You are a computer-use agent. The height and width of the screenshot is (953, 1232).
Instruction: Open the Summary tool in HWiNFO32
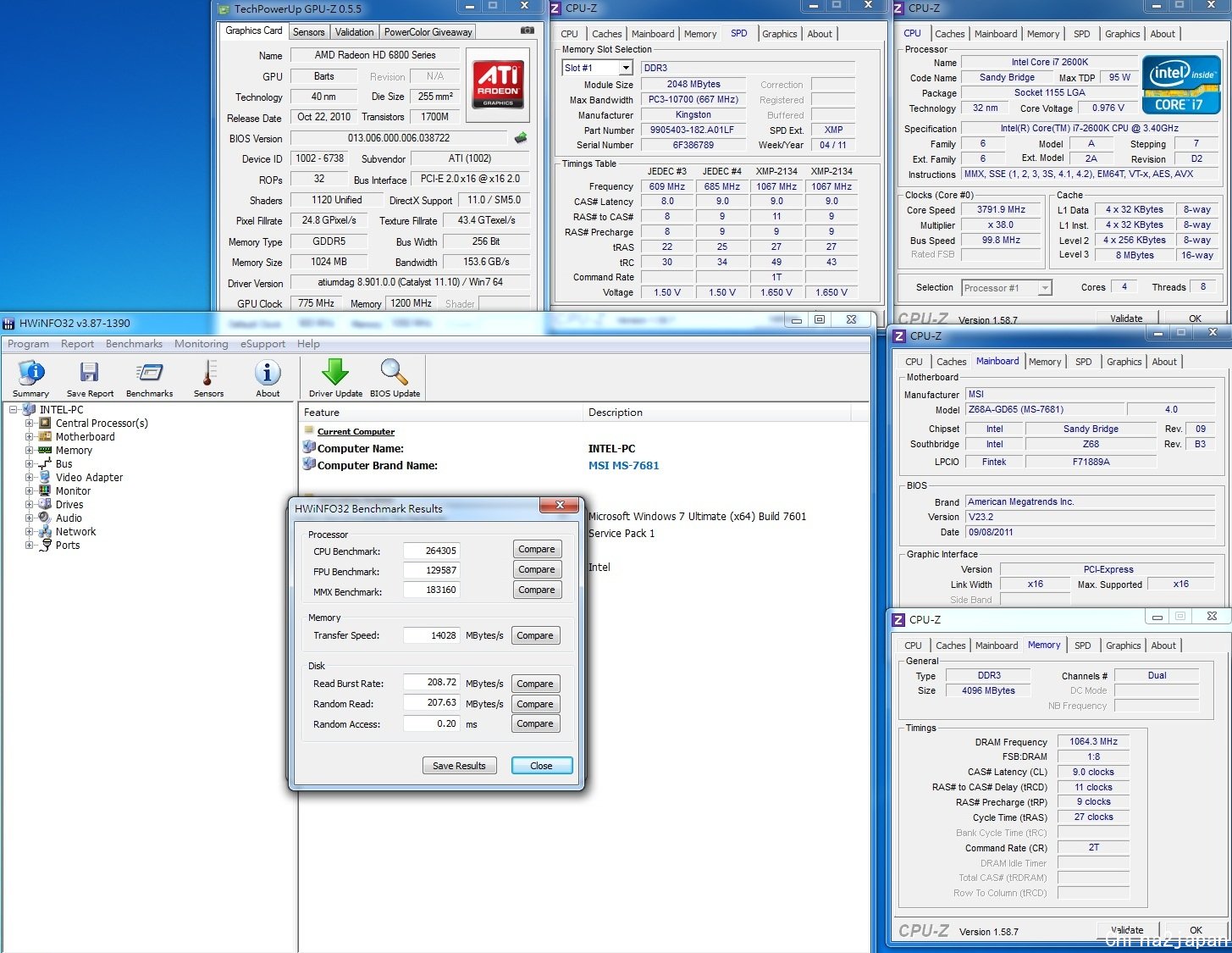click(31, 378)
